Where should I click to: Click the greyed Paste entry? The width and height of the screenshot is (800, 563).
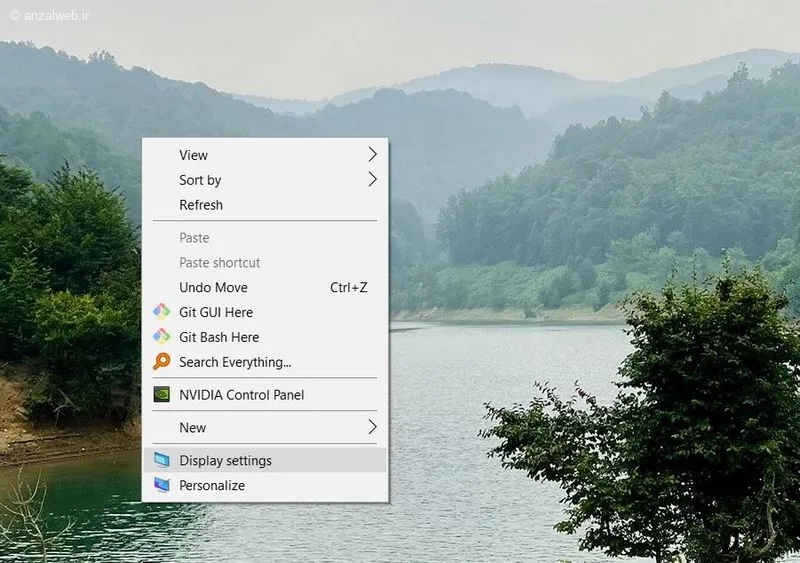pos(265,237)
